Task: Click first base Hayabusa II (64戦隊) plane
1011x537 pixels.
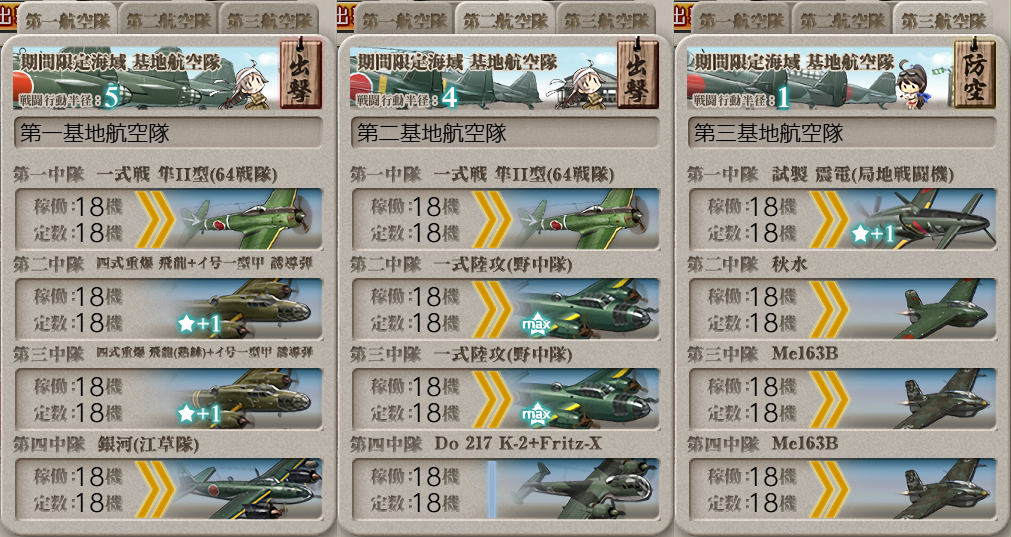Action: pos(249,219)
